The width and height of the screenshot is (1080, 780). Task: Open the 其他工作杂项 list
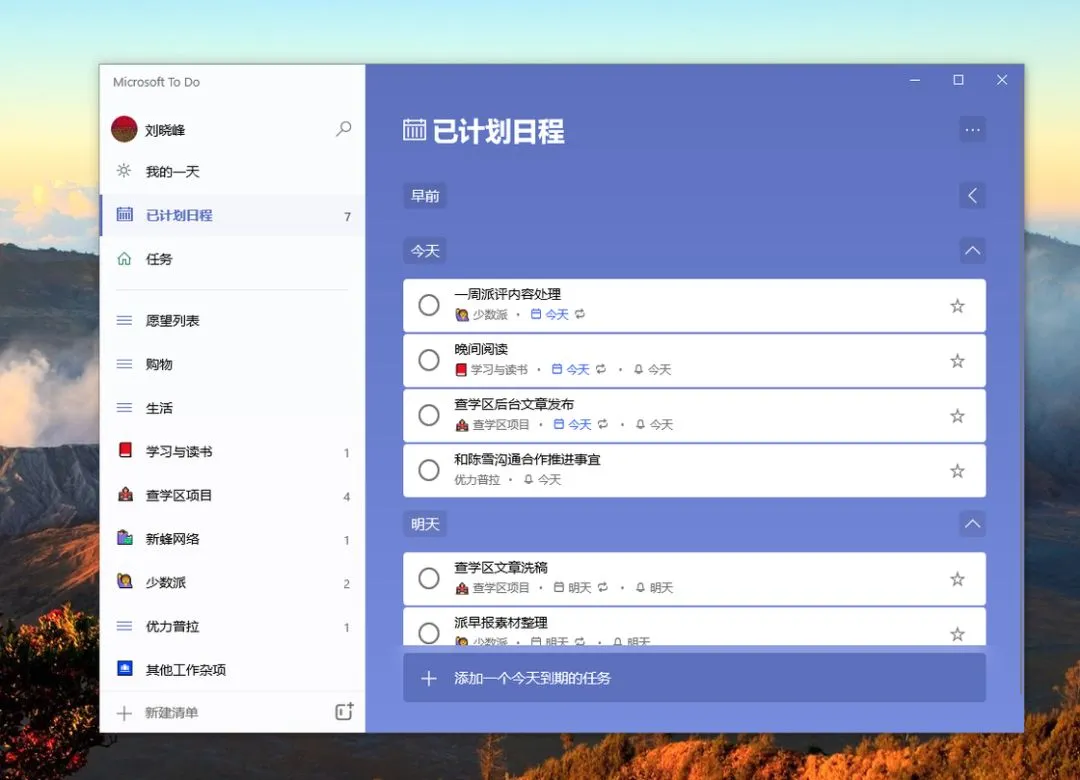tap(232, 670)
